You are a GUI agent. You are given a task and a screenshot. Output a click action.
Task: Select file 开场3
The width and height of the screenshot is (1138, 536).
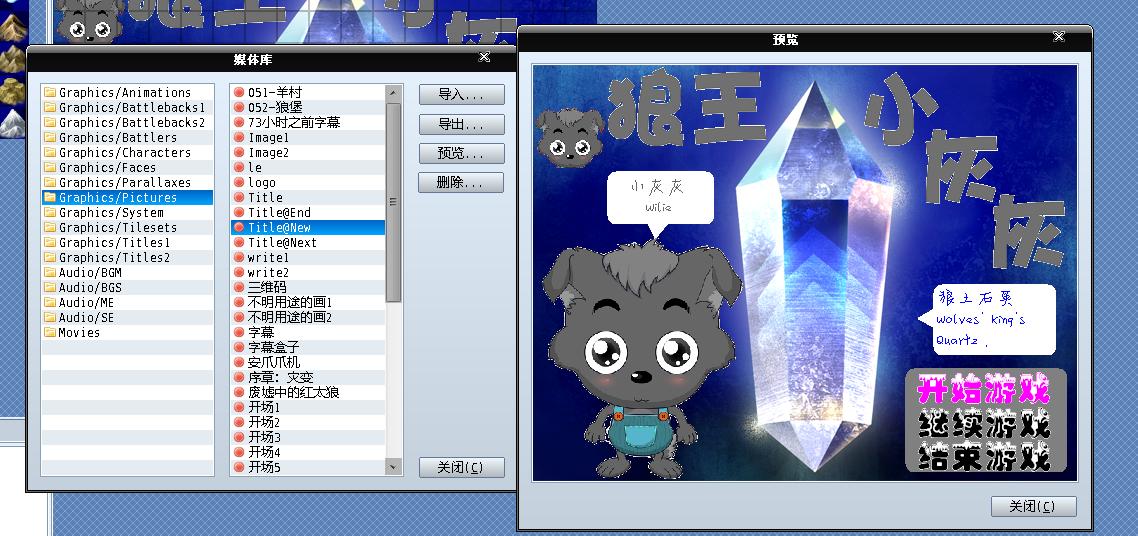308,437
